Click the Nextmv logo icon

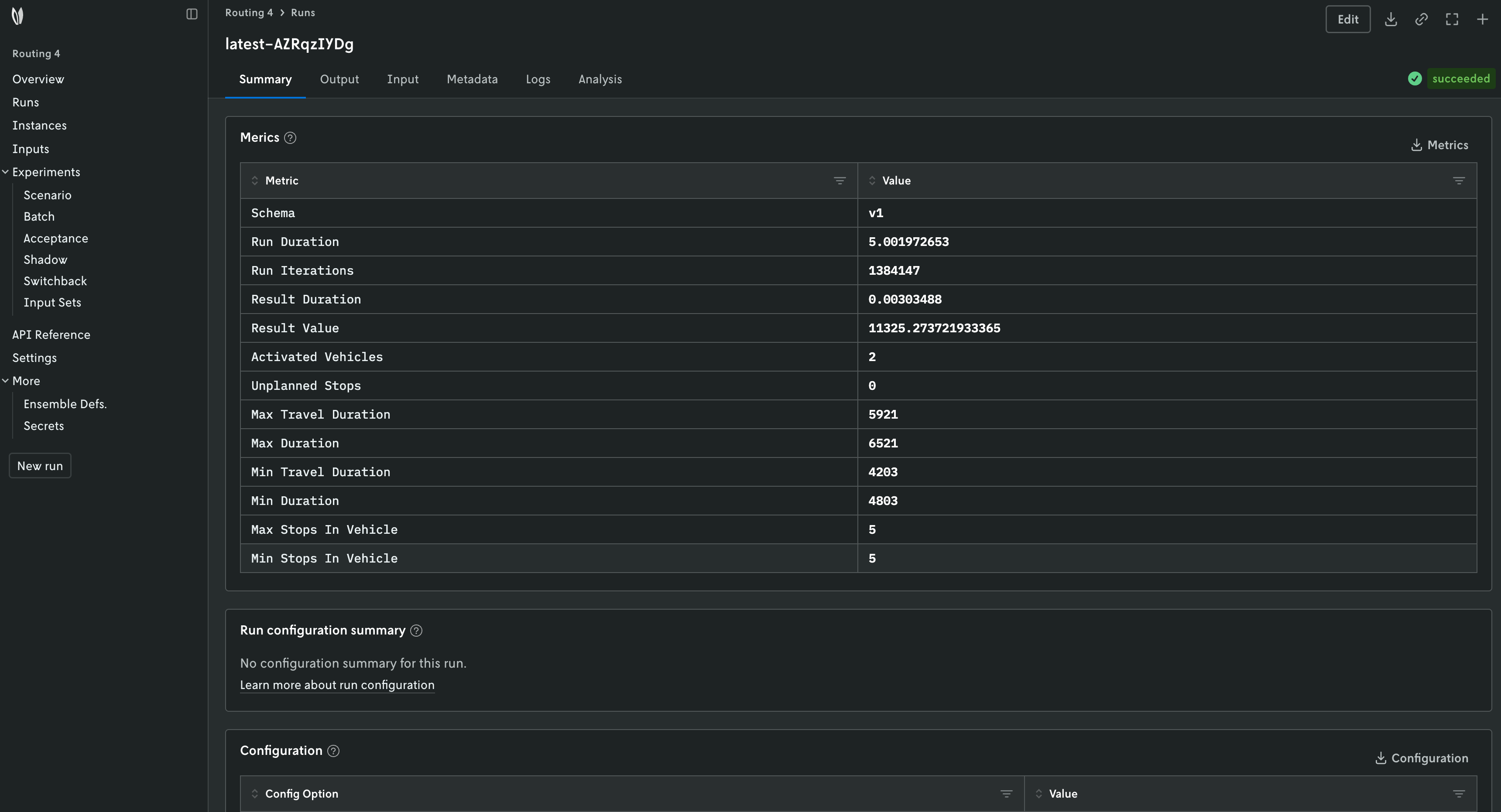17,16
